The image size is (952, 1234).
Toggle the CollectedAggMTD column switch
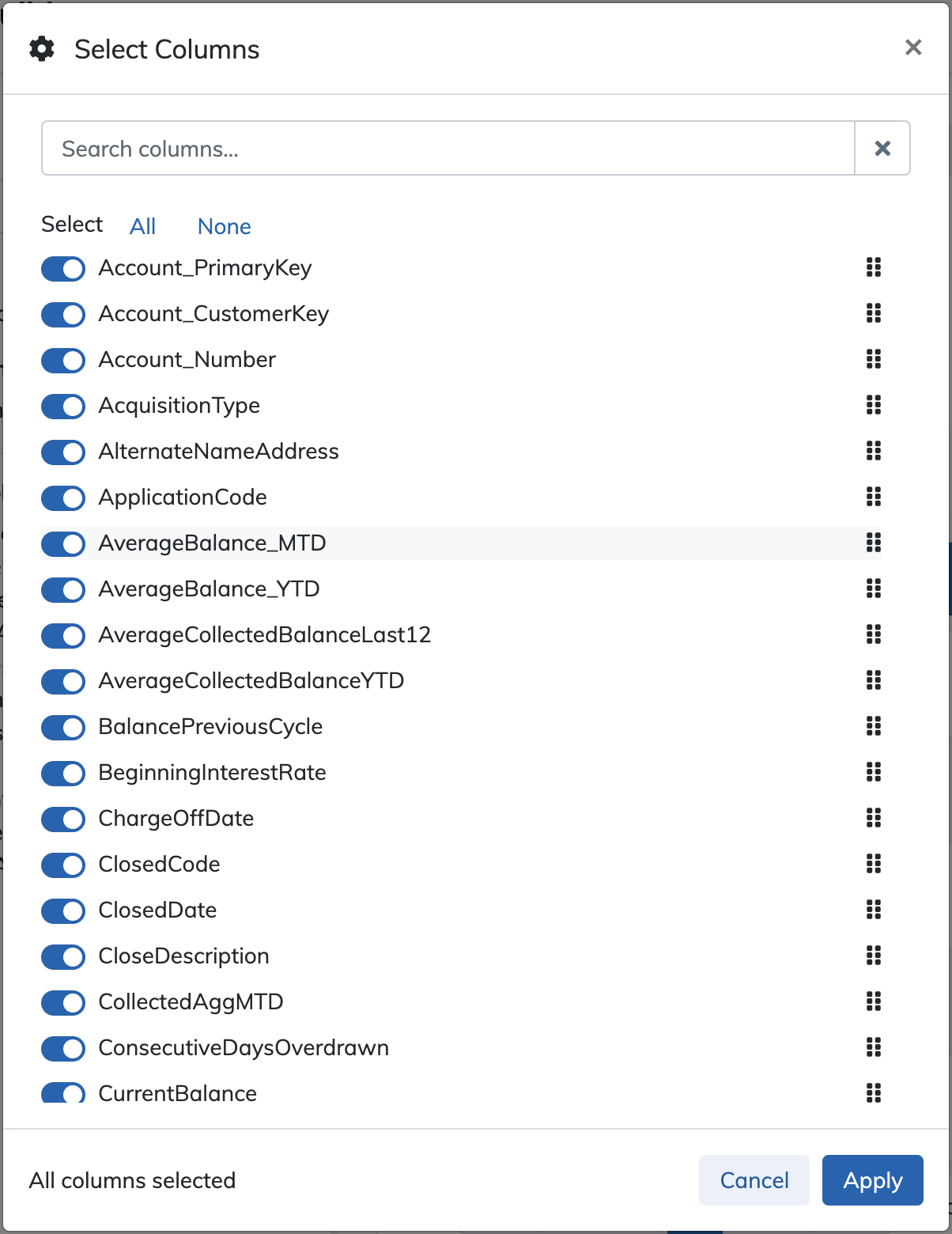[63, 1003]
